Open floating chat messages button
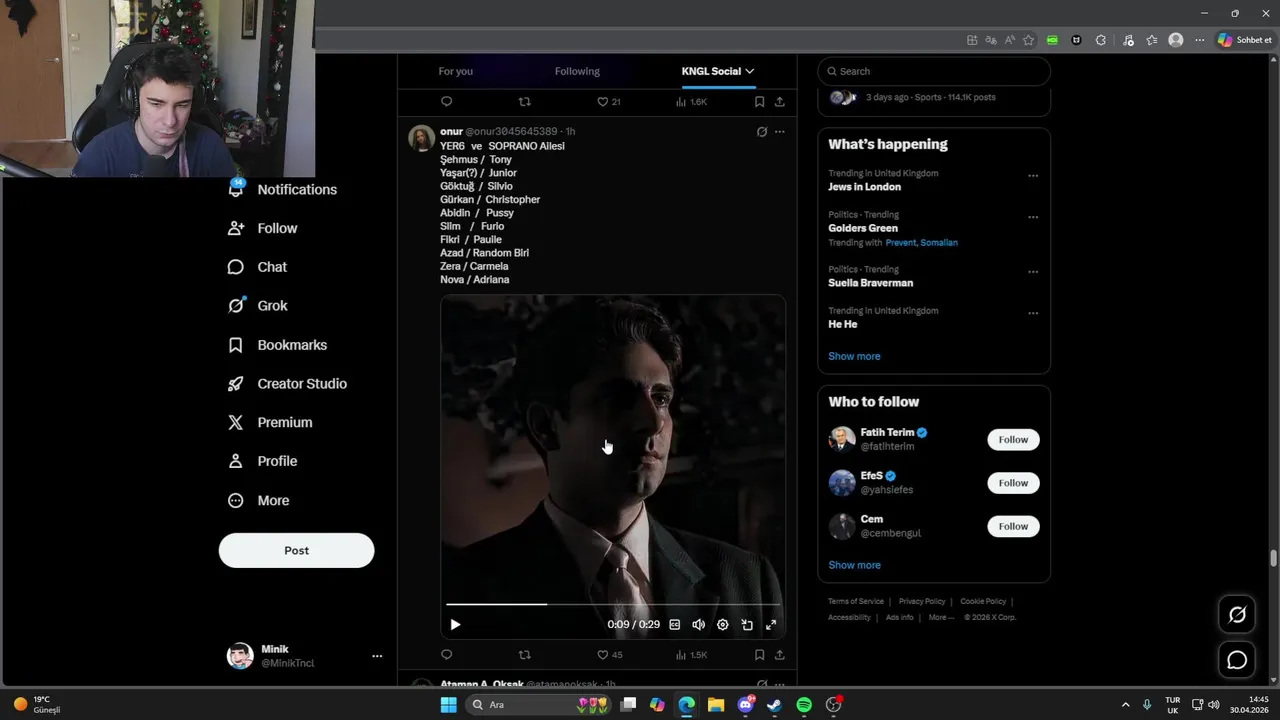Image resolution: width=1280 pixels, height=720 pixels. pyautogui.click(x=1237, y=660)
